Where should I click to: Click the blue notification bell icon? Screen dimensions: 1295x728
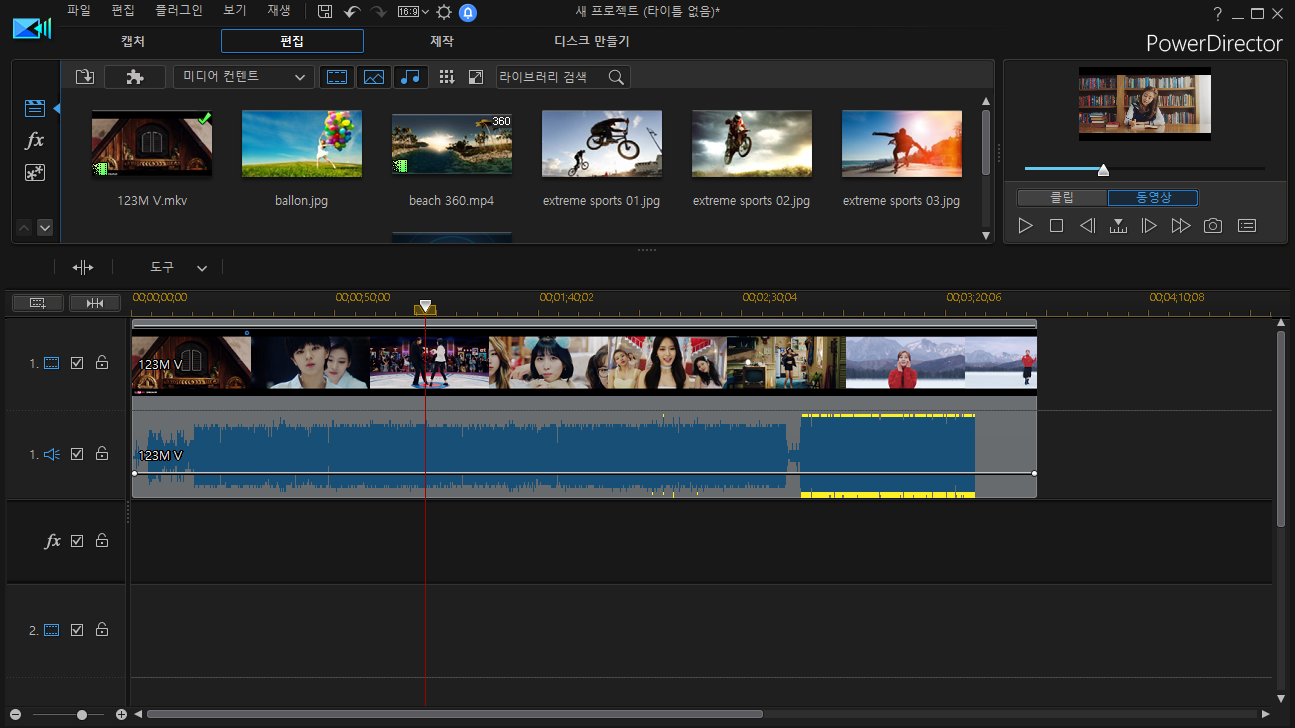[468, 13]
